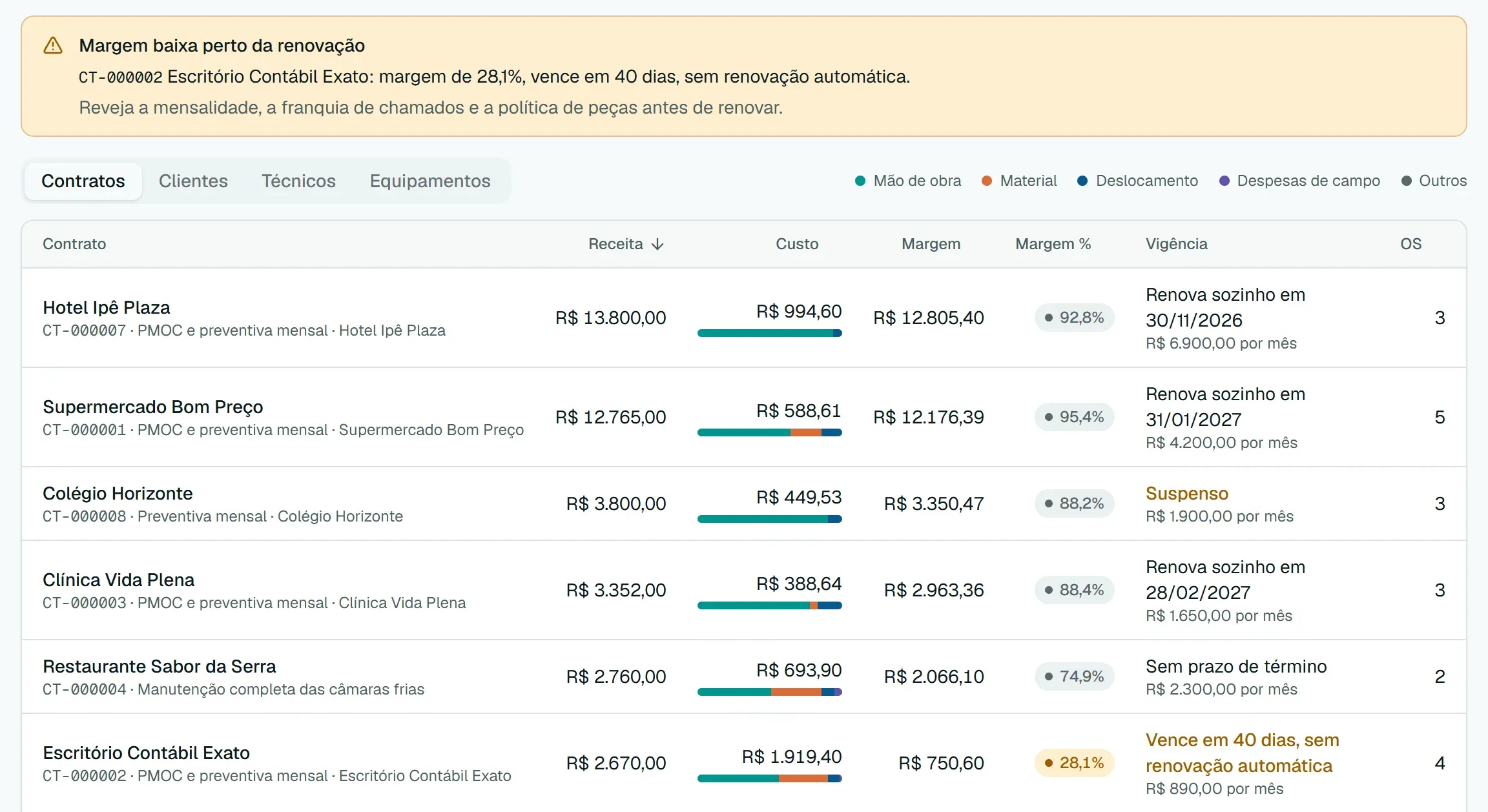The width and height of the screenshot is (1488, 812).
Task: Go to the Equipamentos tab
Action: pyautogui.click(x=430, y=181)
